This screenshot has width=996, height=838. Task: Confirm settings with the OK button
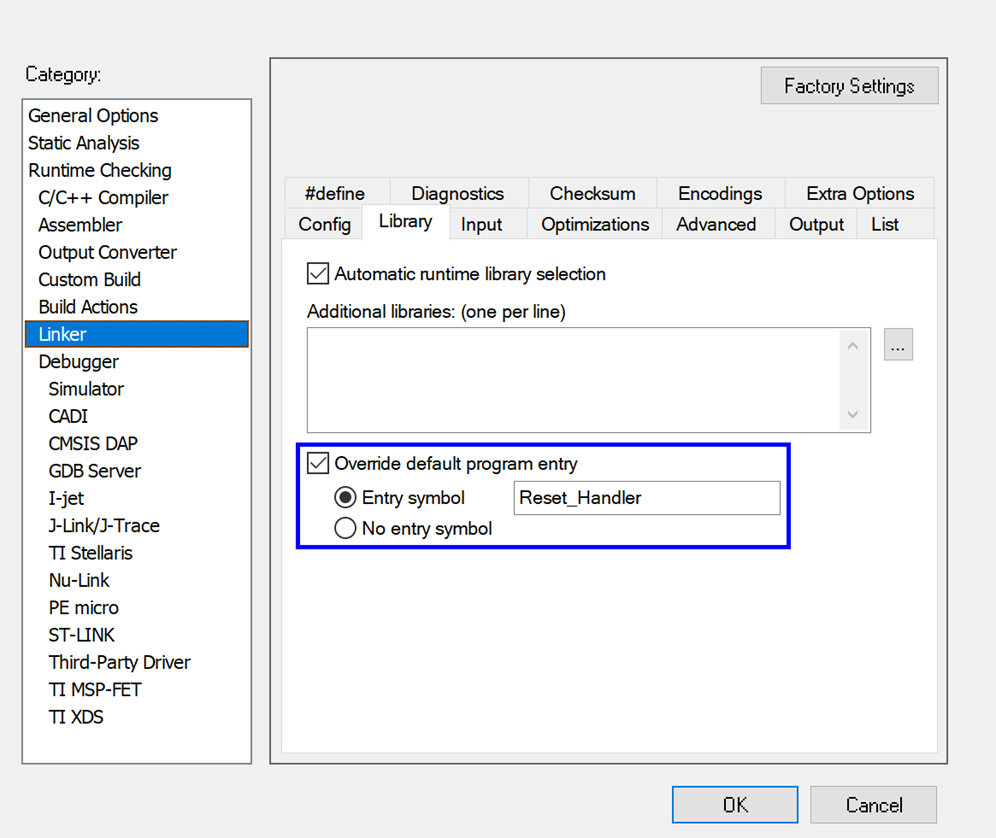tap(734, 804)
